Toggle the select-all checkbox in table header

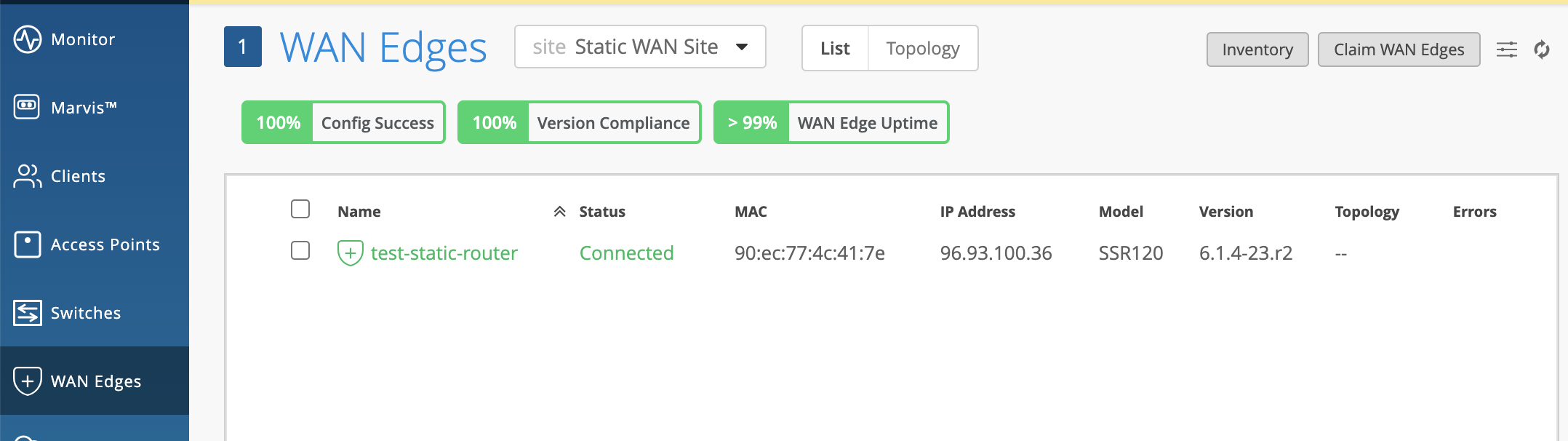(300, 210)
